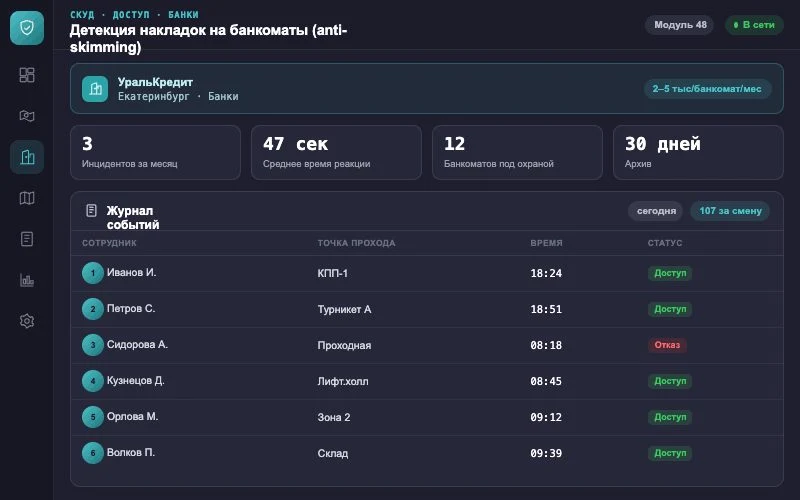
Task: Click the Детекция накладок на банкоматы title
Action: 208,38
